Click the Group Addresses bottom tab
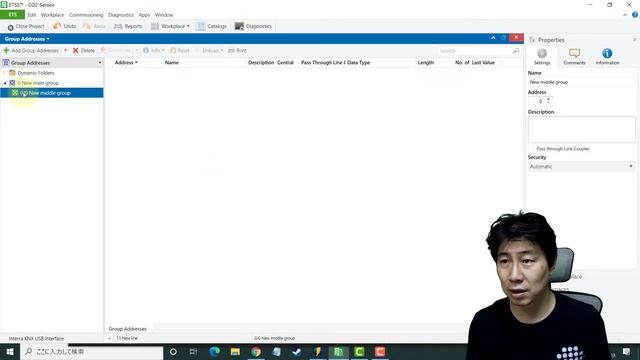This screenshot has height=360, width=640. coord(127,329)
